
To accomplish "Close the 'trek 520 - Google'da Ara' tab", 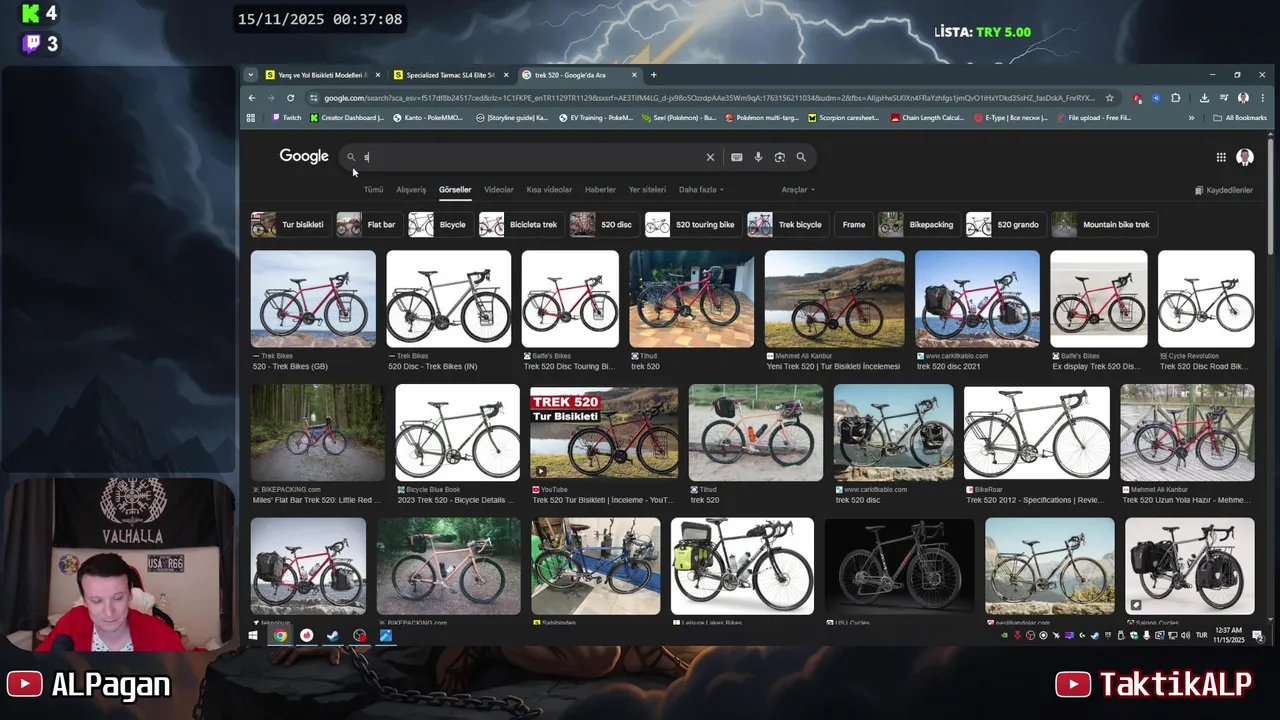I will (634, 75).
